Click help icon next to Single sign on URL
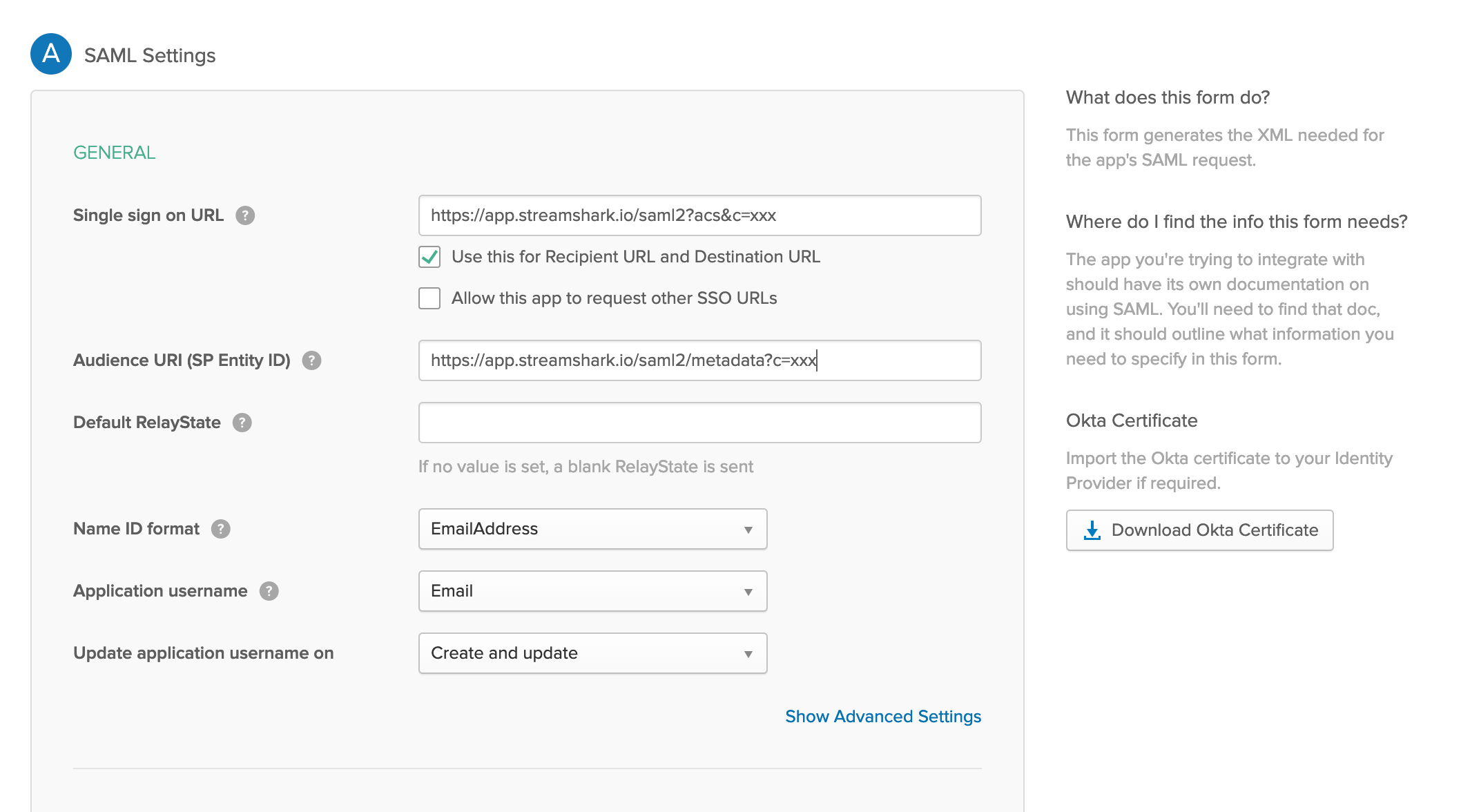 pos(245,215)
